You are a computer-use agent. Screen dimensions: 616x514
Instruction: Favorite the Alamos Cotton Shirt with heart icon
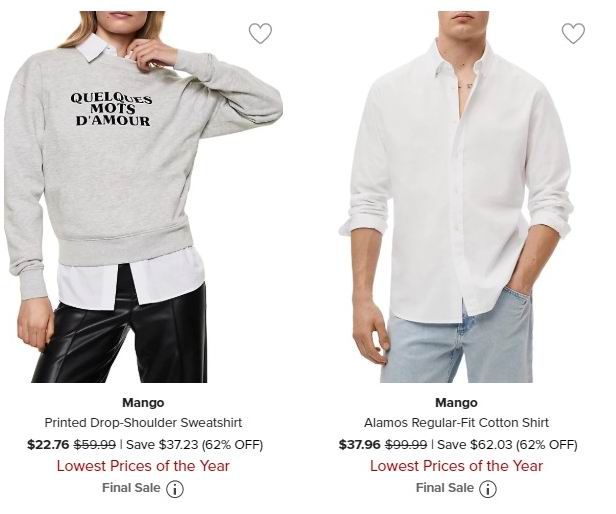coord(573,33)
